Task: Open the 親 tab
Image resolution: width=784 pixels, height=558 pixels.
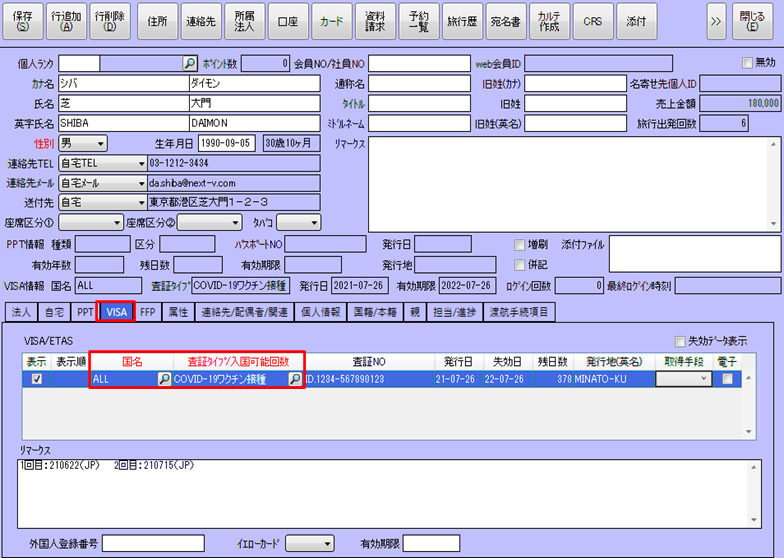Action: tap(415, 312)
